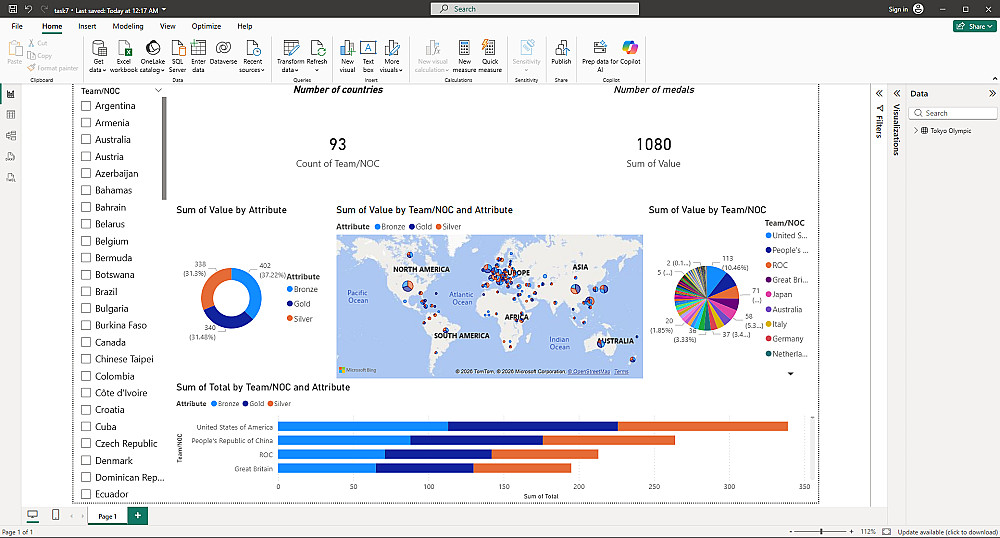1000x538 pixels.
Task: Fit page to window icon
Action: coord(886,532)
